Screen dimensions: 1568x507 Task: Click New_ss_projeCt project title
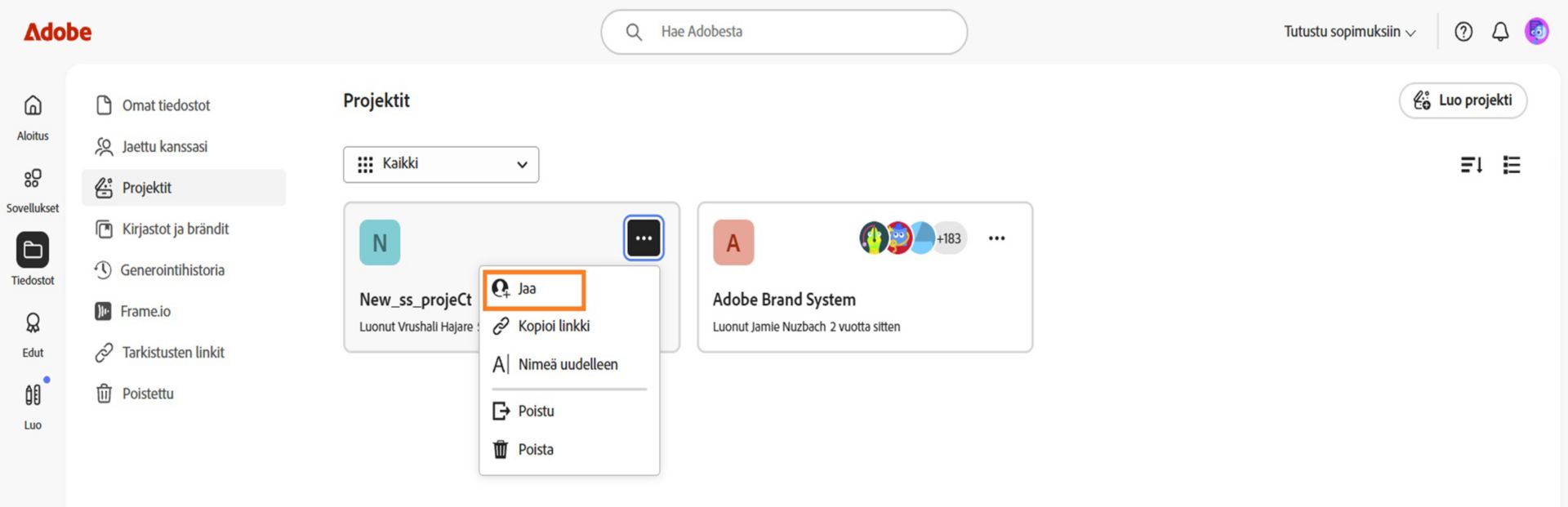point(416,300)
